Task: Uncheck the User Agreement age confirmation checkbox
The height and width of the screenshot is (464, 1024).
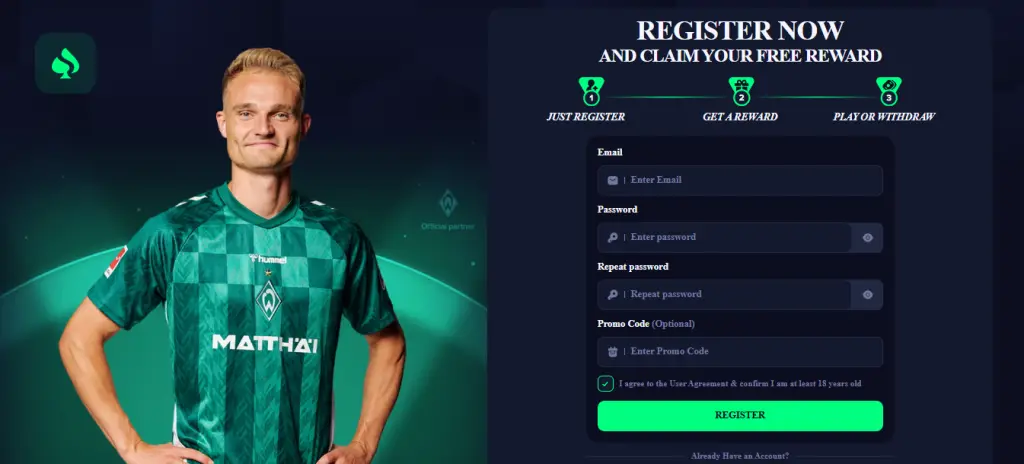Action: pos(605,384)
